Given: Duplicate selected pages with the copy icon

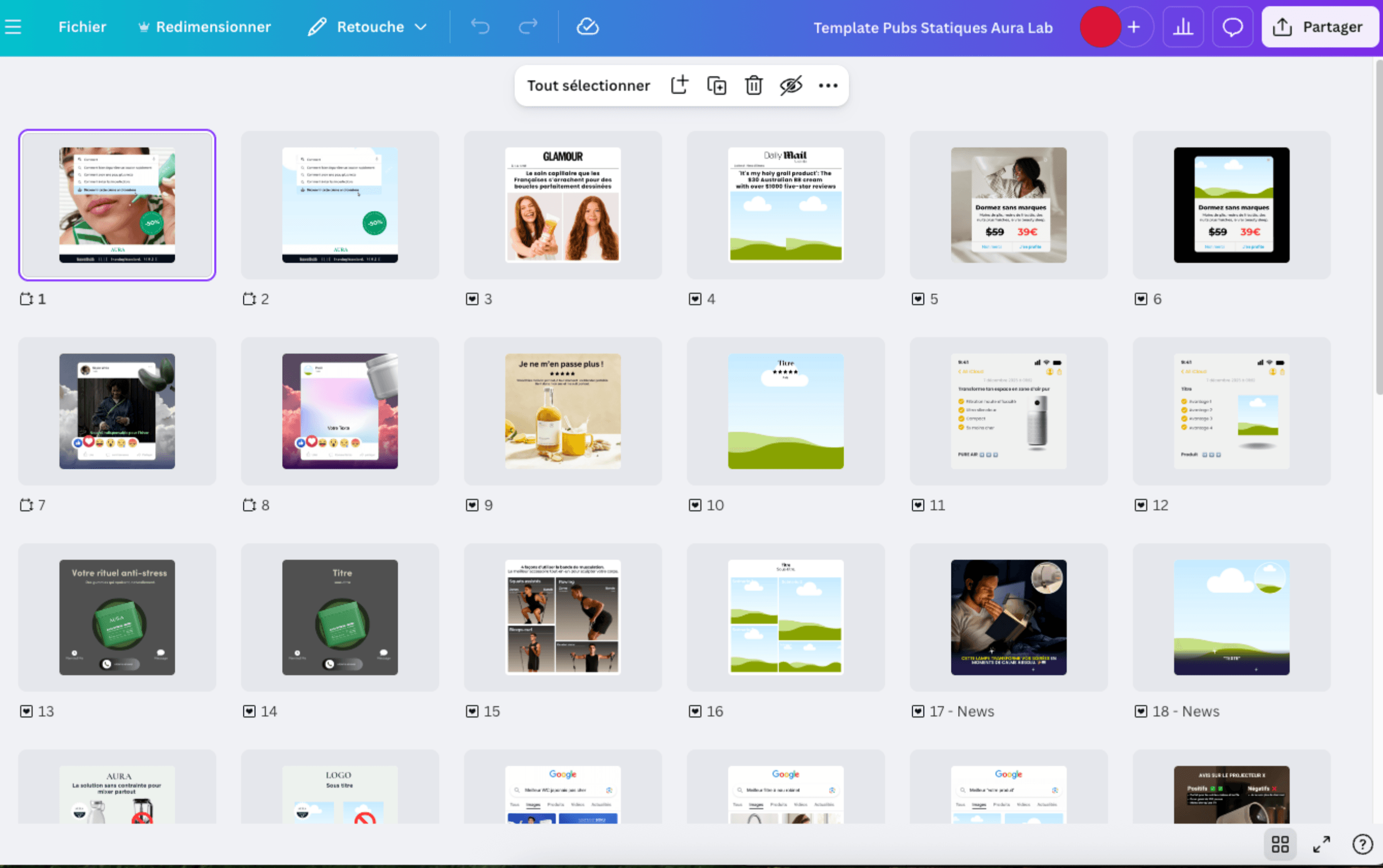Looking at the screenshot, I should pos(716,85).
